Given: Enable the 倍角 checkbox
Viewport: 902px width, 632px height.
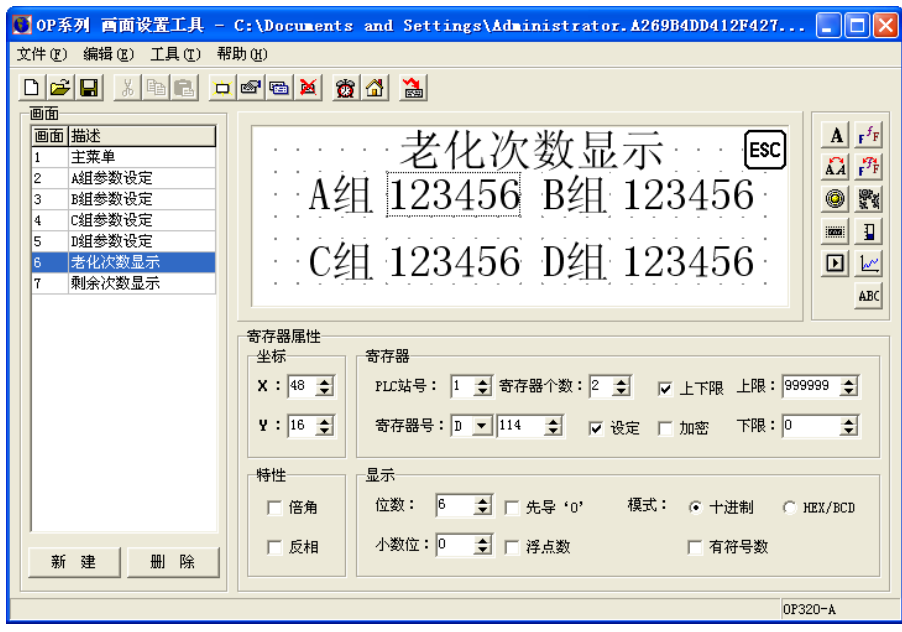Looking at the screenshot, I should click(x=275, y=508).
